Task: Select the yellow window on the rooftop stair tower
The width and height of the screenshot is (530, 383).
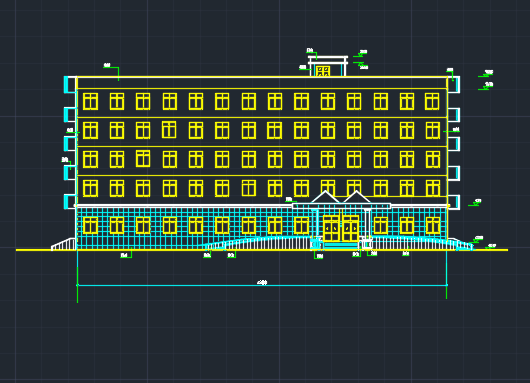Action: coord(322,71)
